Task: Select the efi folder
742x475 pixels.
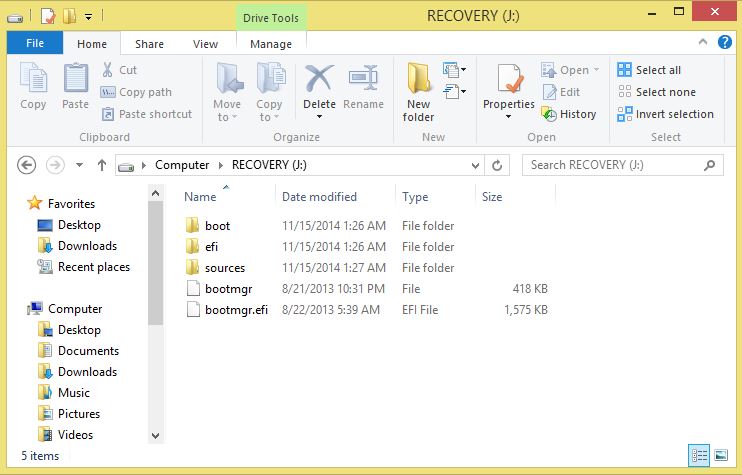Action: pyautogui.click(x=367, y=246)
